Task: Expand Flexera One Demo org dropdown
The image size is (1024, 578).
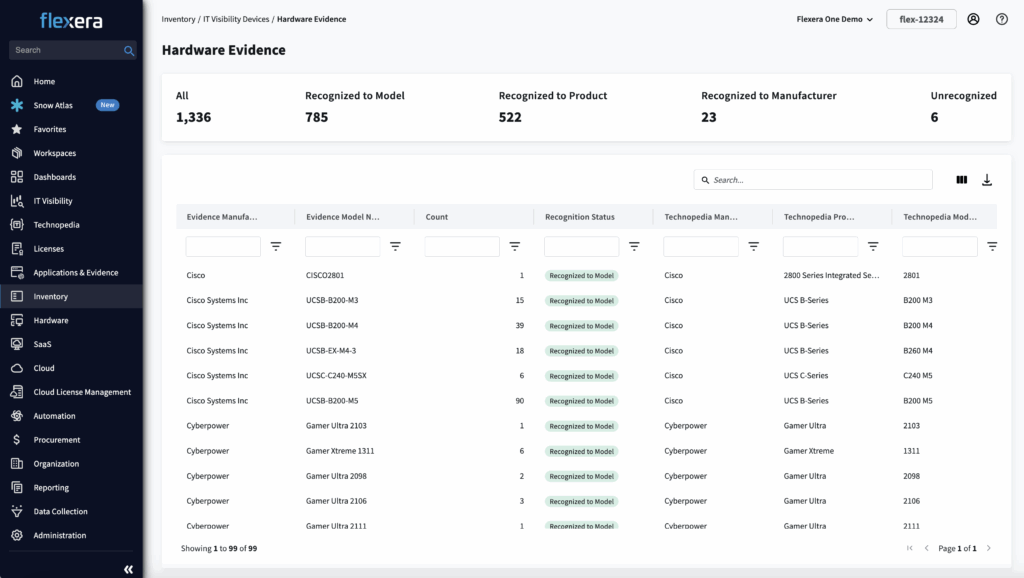Action: tap(835, 19)
